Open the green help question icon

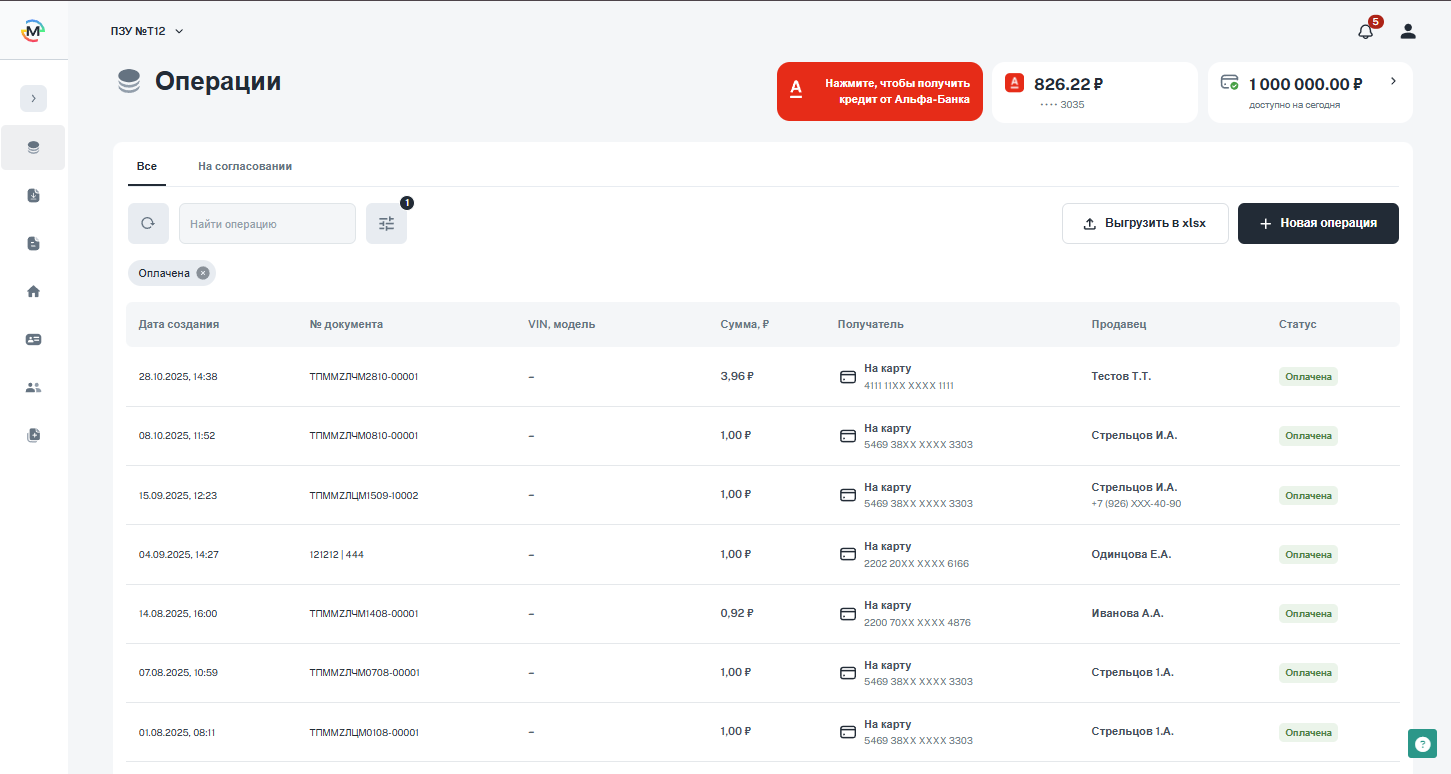point(1422,743)
